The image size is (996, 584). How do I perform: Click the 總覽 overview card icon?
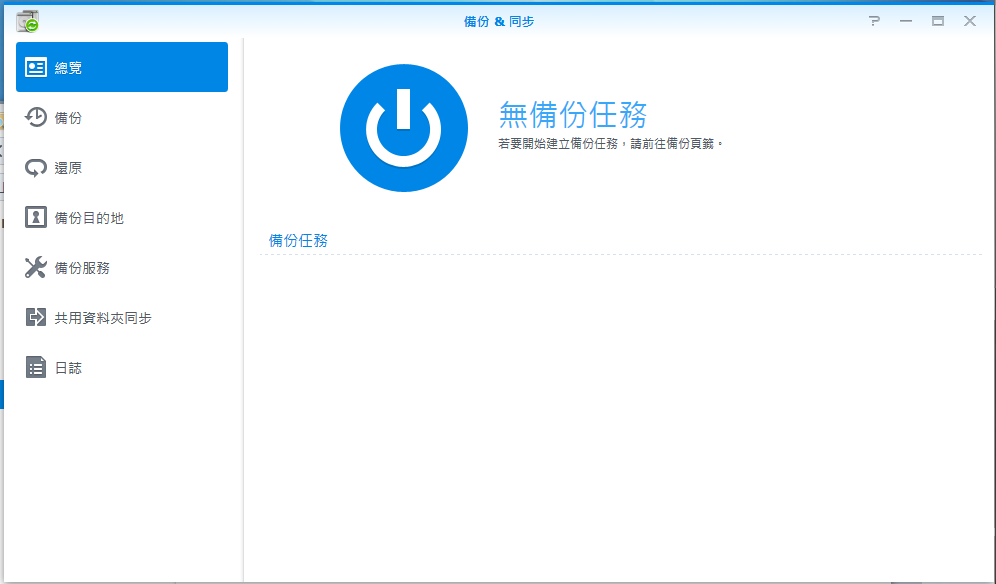pos(36,67)
